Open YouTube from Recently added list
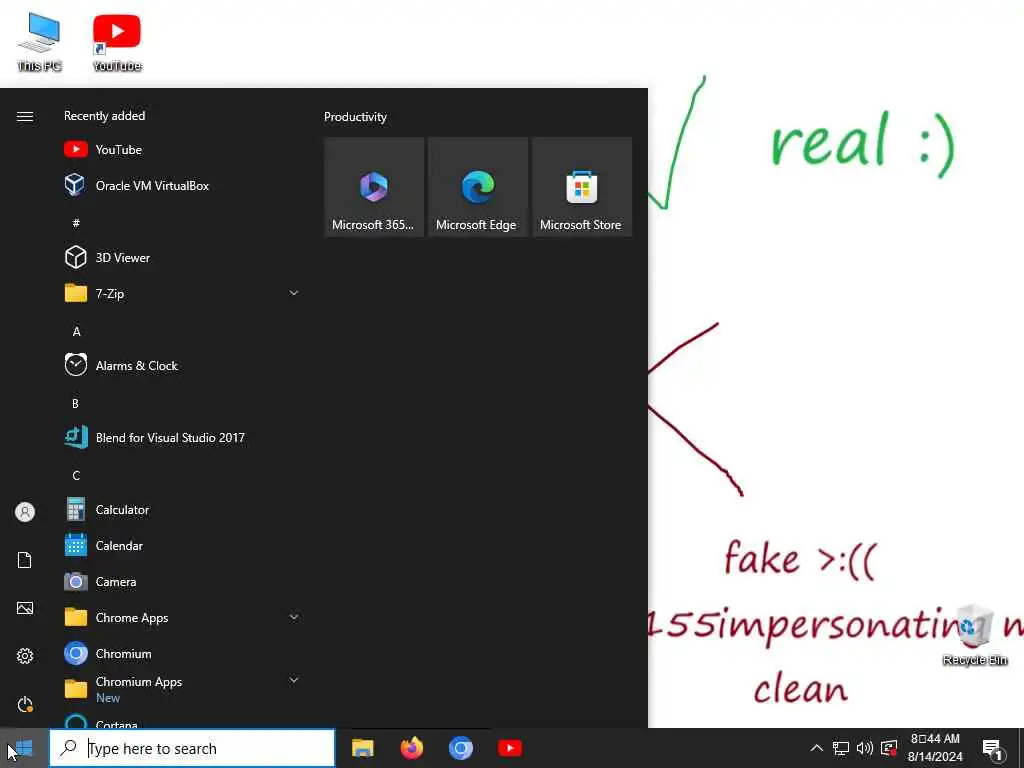 [x=182, y=150]
